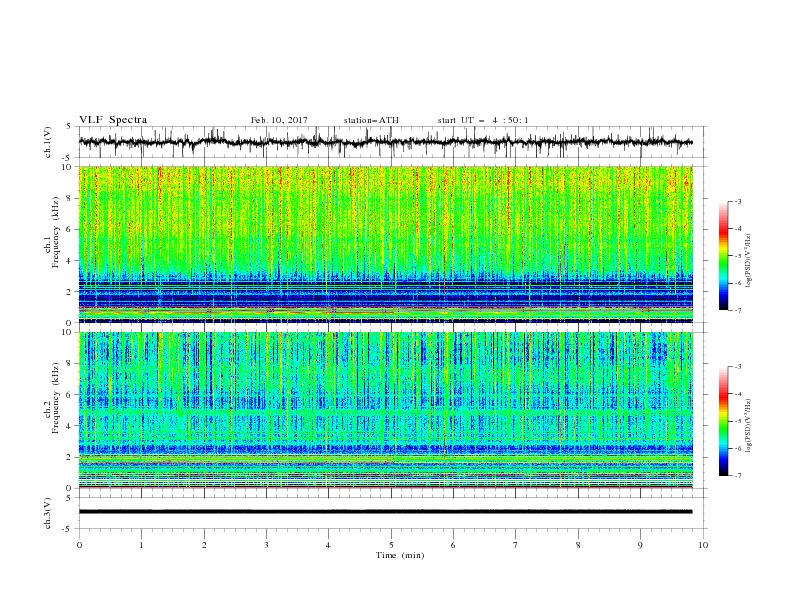
Task: Click the time axis tick label "7"
Action: (x=516, y=545)
